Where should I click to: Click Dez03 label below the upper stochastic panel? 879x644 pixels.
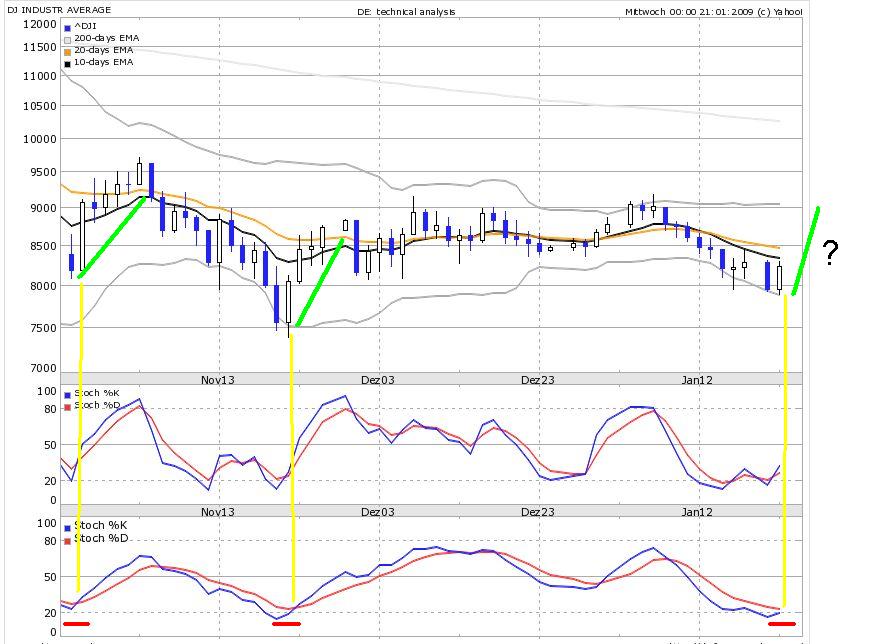pos(378,512)
